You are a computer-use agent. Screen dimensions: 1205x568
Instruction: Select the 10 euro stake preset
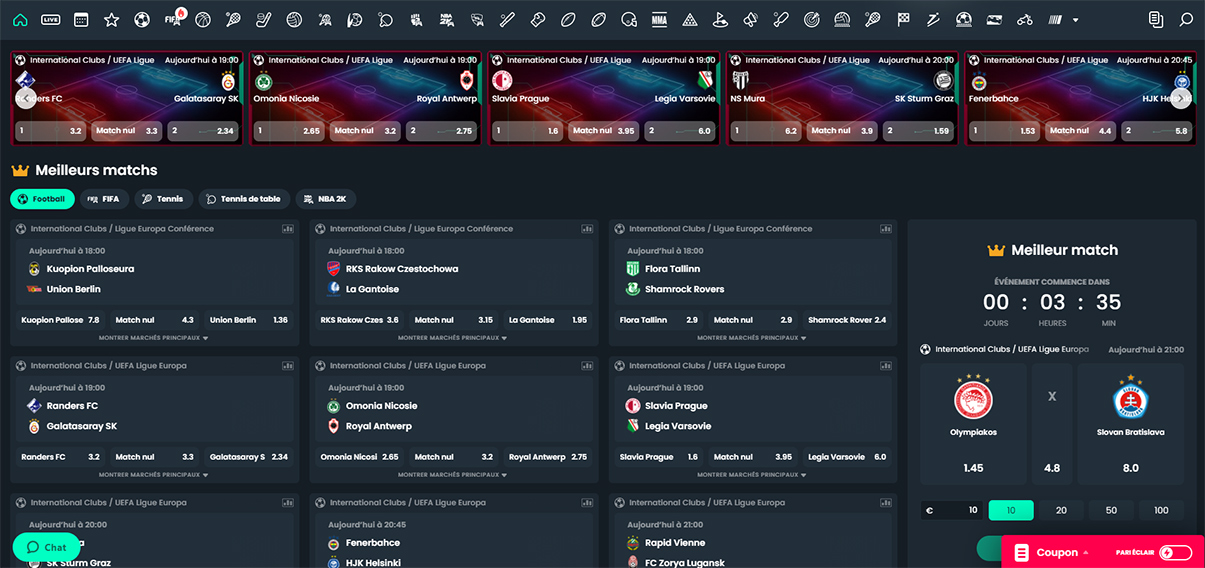tap(1011, 510)
